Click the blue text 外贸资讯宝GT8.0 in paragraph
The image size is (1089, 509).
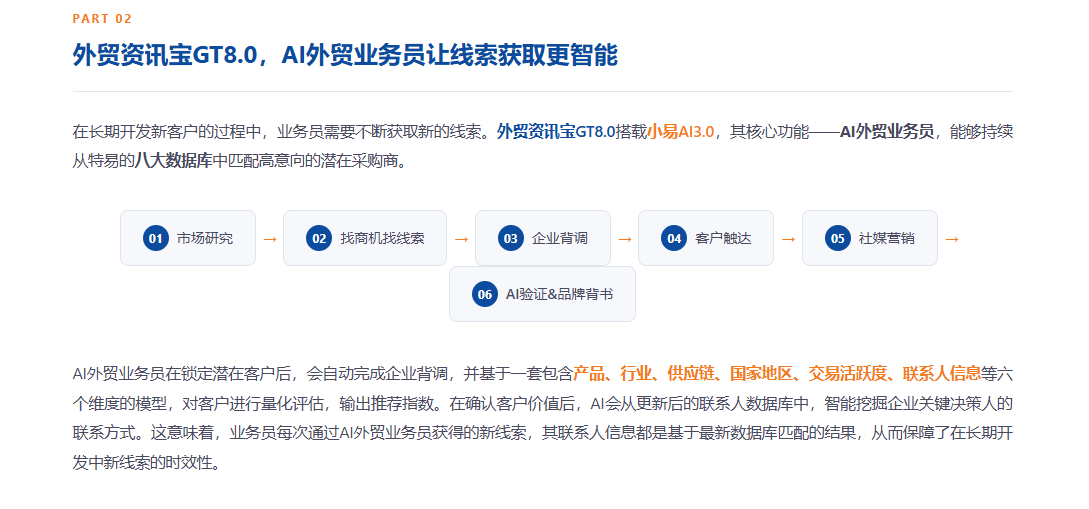[556, 131]
